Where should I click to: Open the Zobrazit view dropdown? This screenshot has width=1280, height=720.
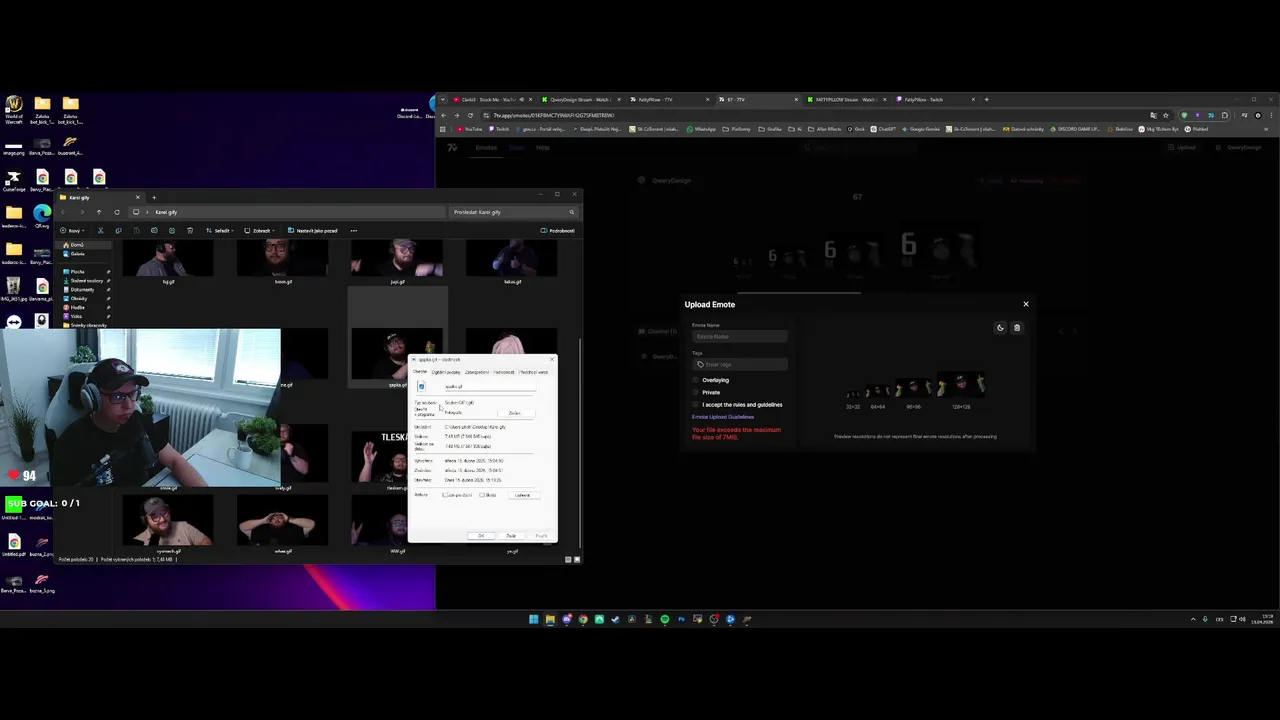259,230
